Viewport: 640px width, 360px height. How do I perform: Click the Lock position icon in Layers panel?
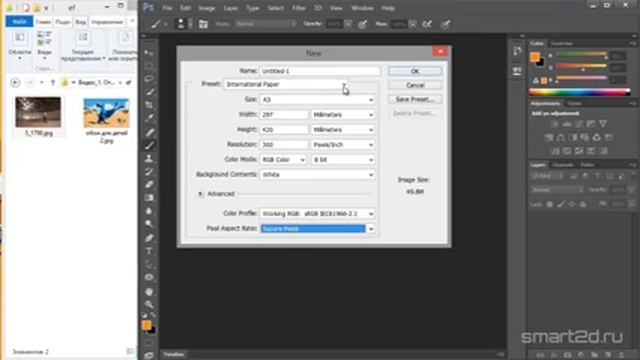[572, 204]
